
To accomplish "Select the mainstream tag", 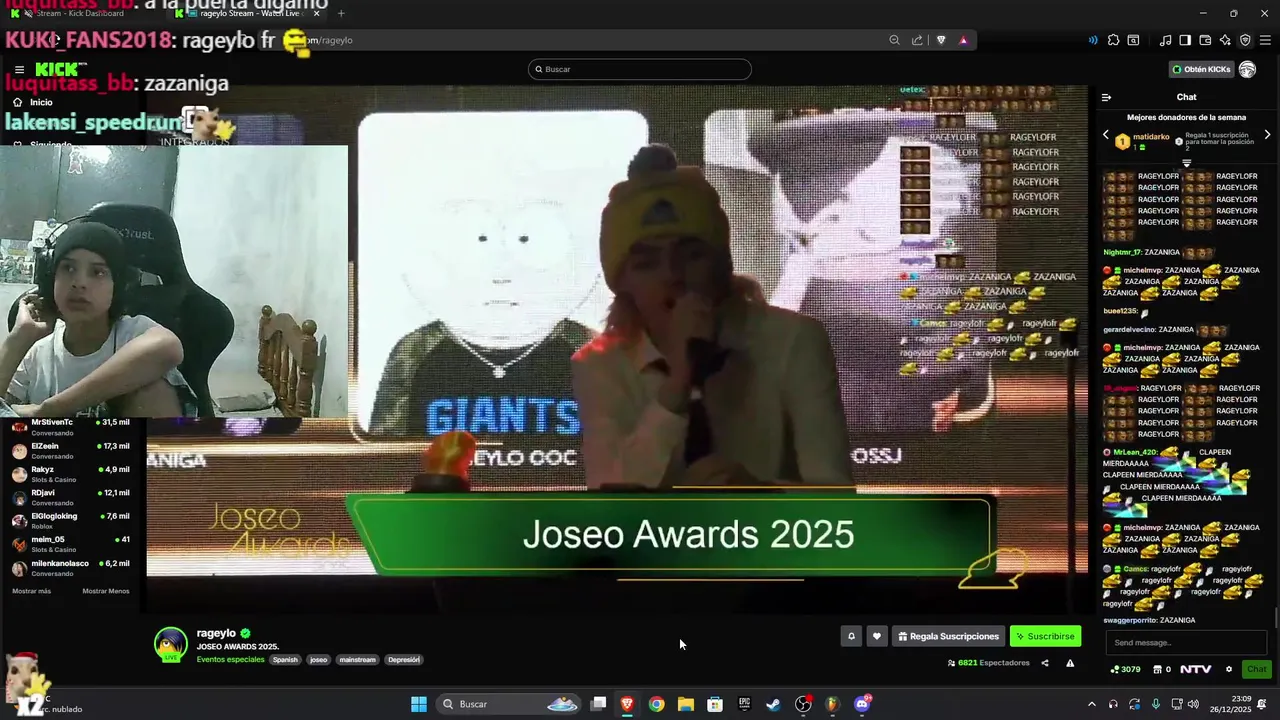I will tap(357, 660).
